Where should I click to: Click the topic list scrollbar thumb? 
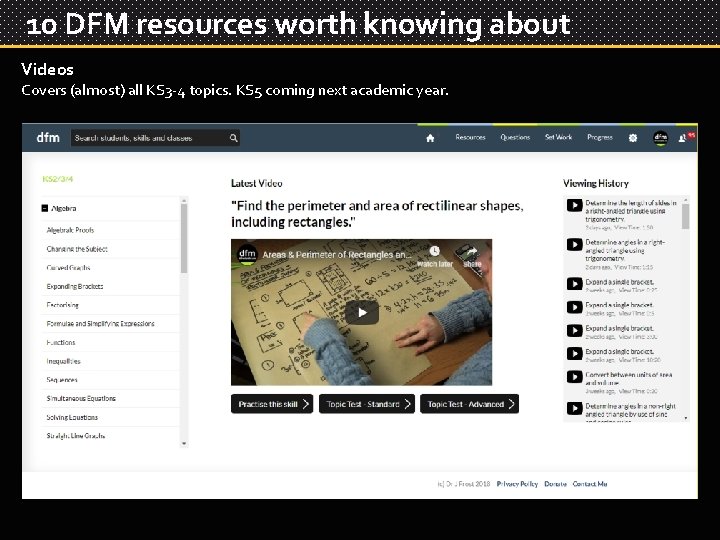(x=184, y=238)
